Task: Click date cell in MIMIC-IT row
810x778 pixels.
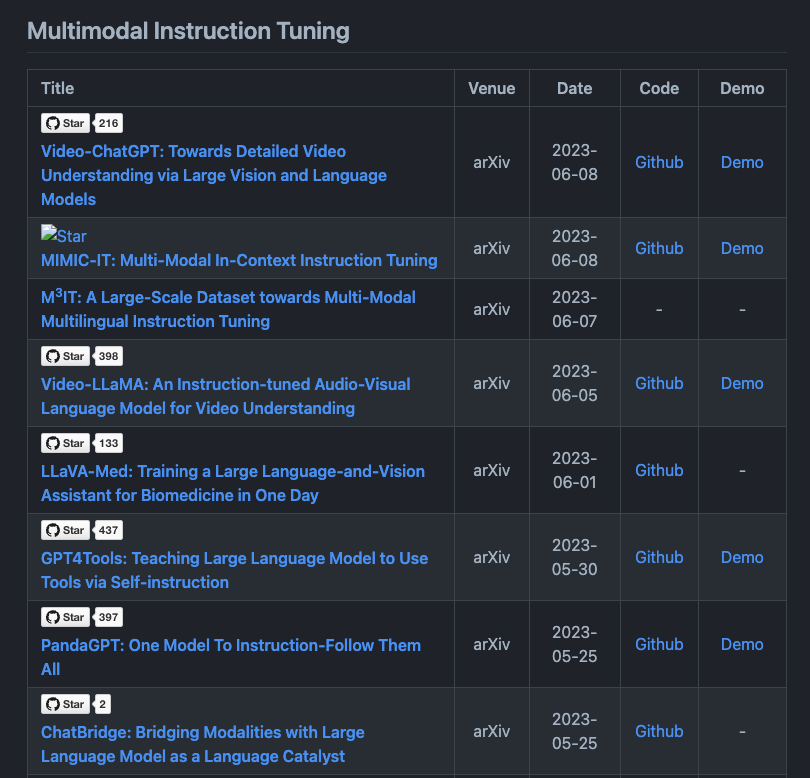Action: [574, 248]
